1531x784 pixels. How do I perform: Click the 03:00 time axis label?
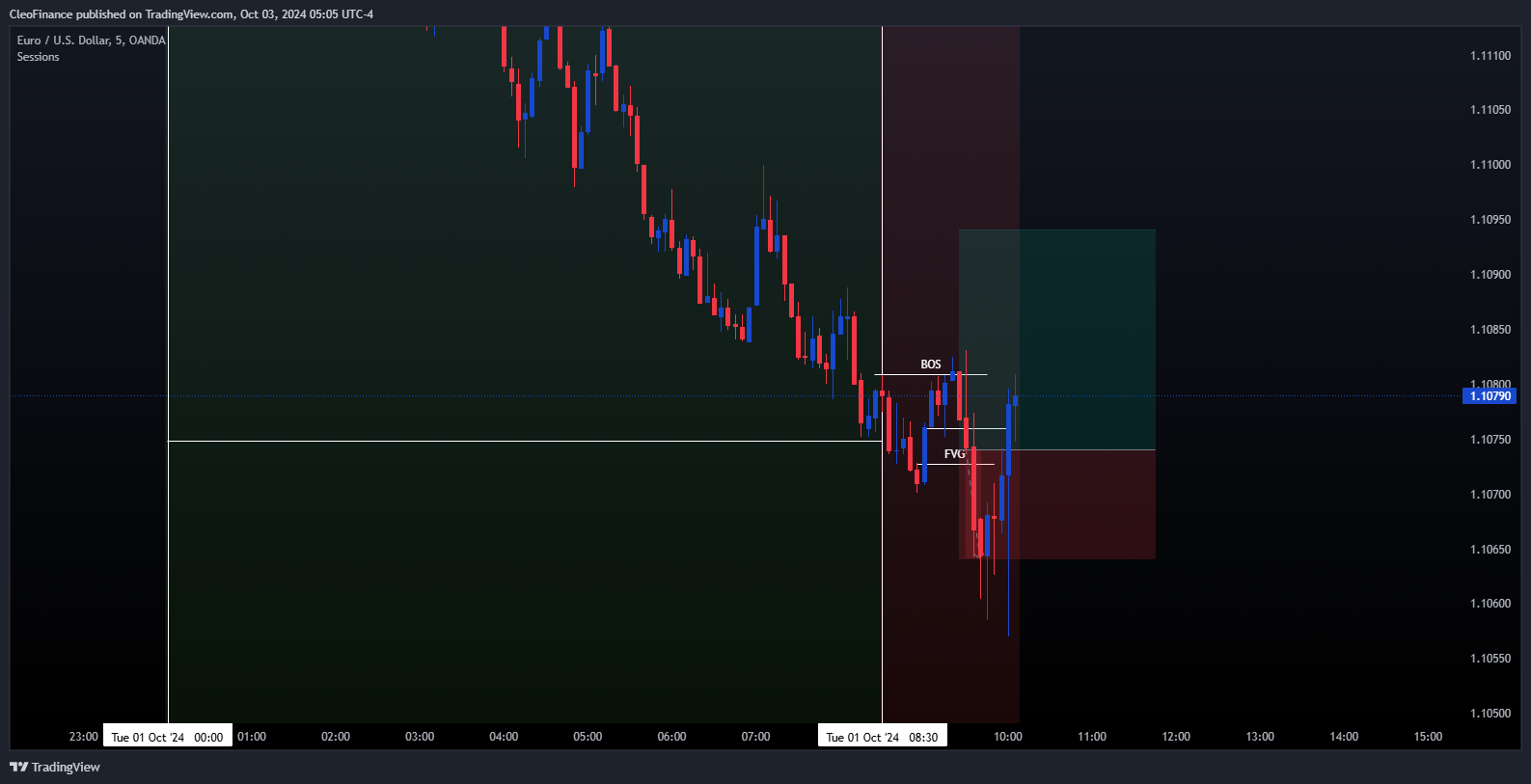420,737
